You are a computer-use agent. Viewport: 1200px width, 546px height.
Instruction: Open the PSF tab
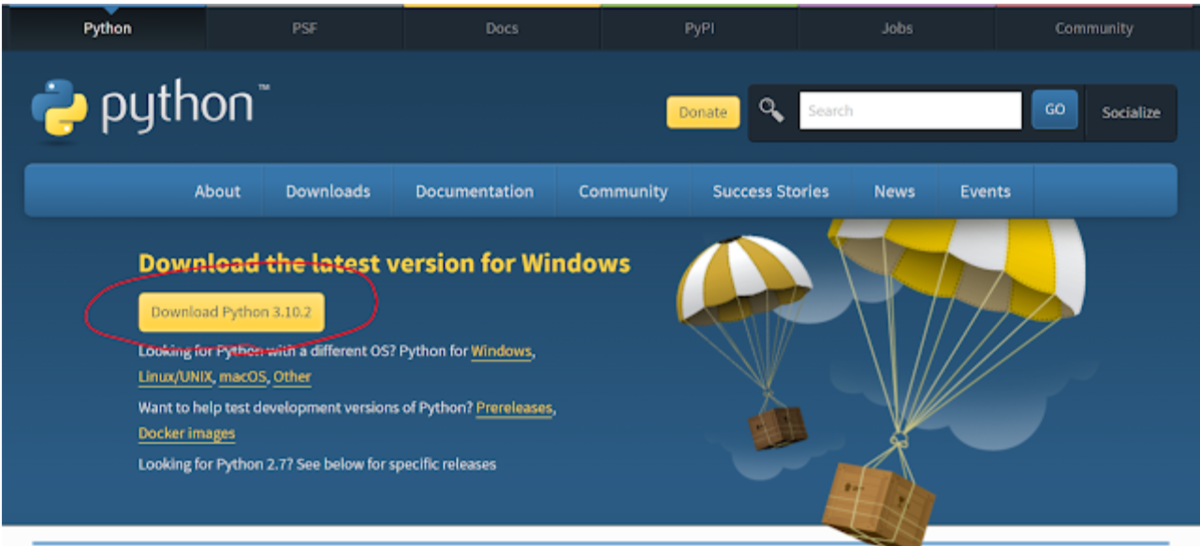(x=304, y=28)
